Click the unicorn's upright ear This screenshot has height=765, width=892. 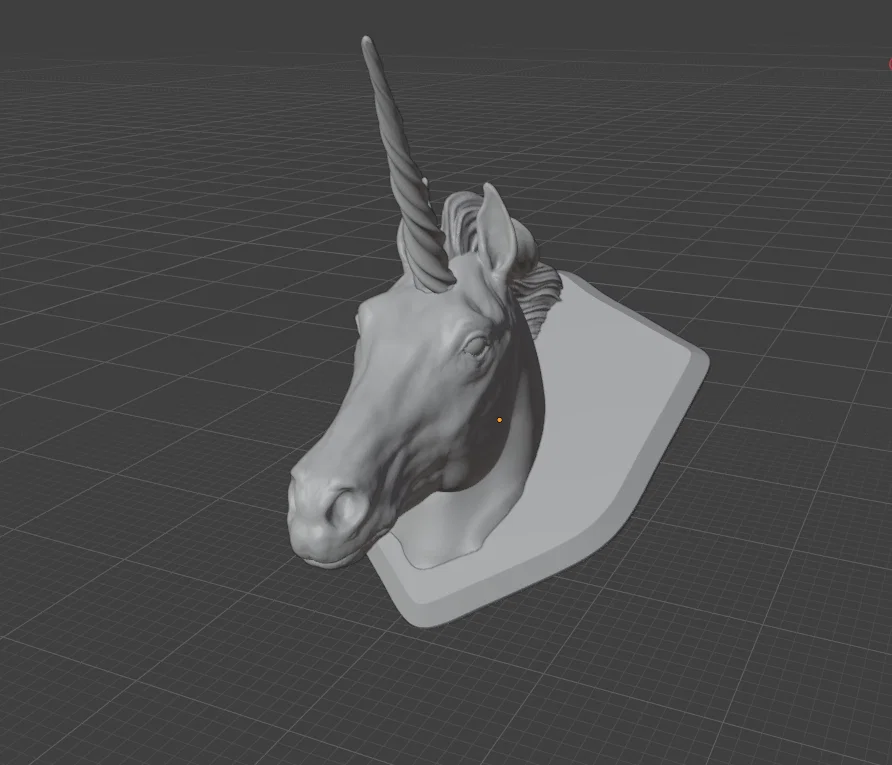[496, 233]
